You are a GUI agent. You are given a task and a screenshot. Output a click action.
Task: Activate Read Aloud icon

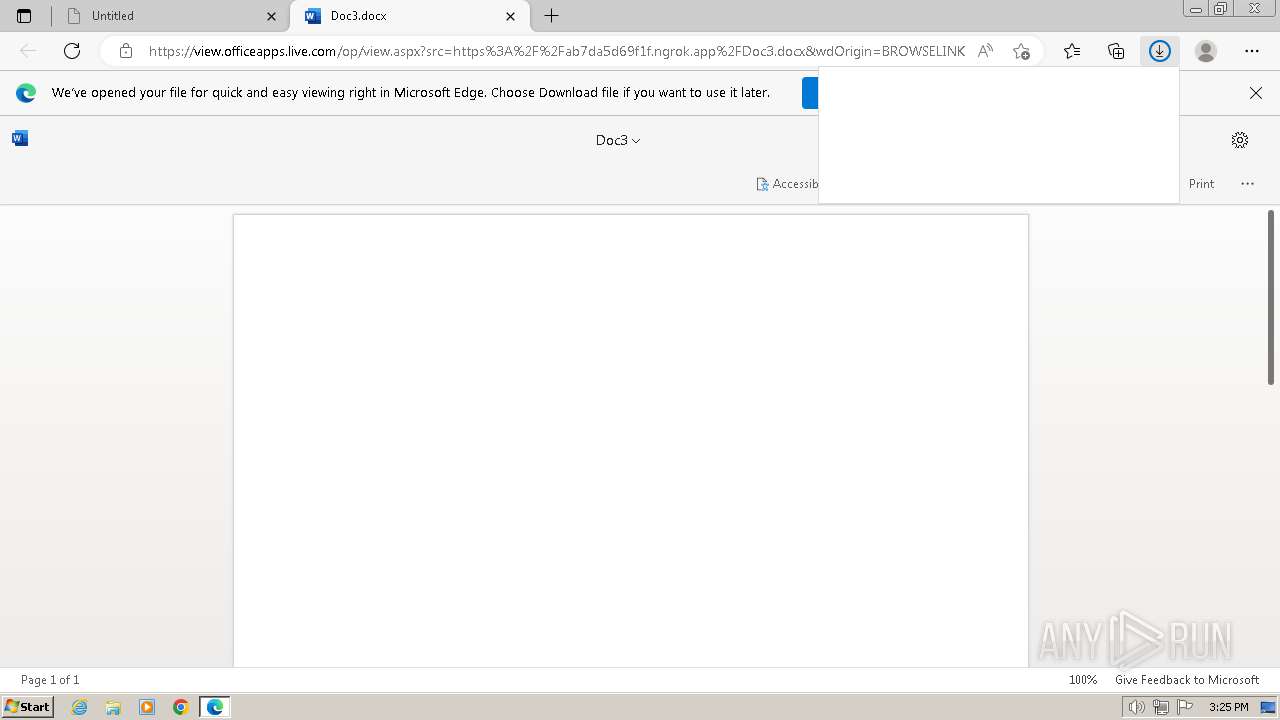click(986, 51)
